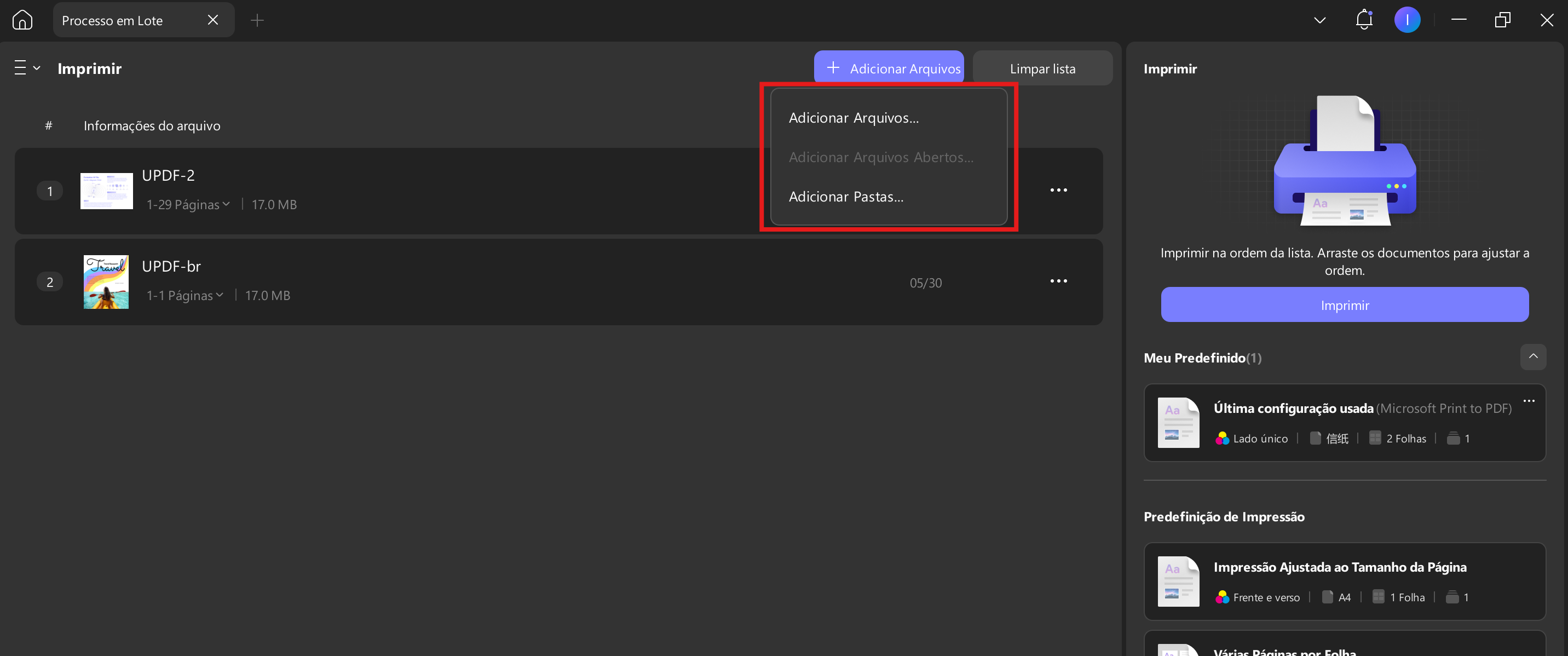Image resolution: width=1568 pixels, height=656 pixels.
Task: Click the Última configuração usada document icon
Action: click(1178, 423)
